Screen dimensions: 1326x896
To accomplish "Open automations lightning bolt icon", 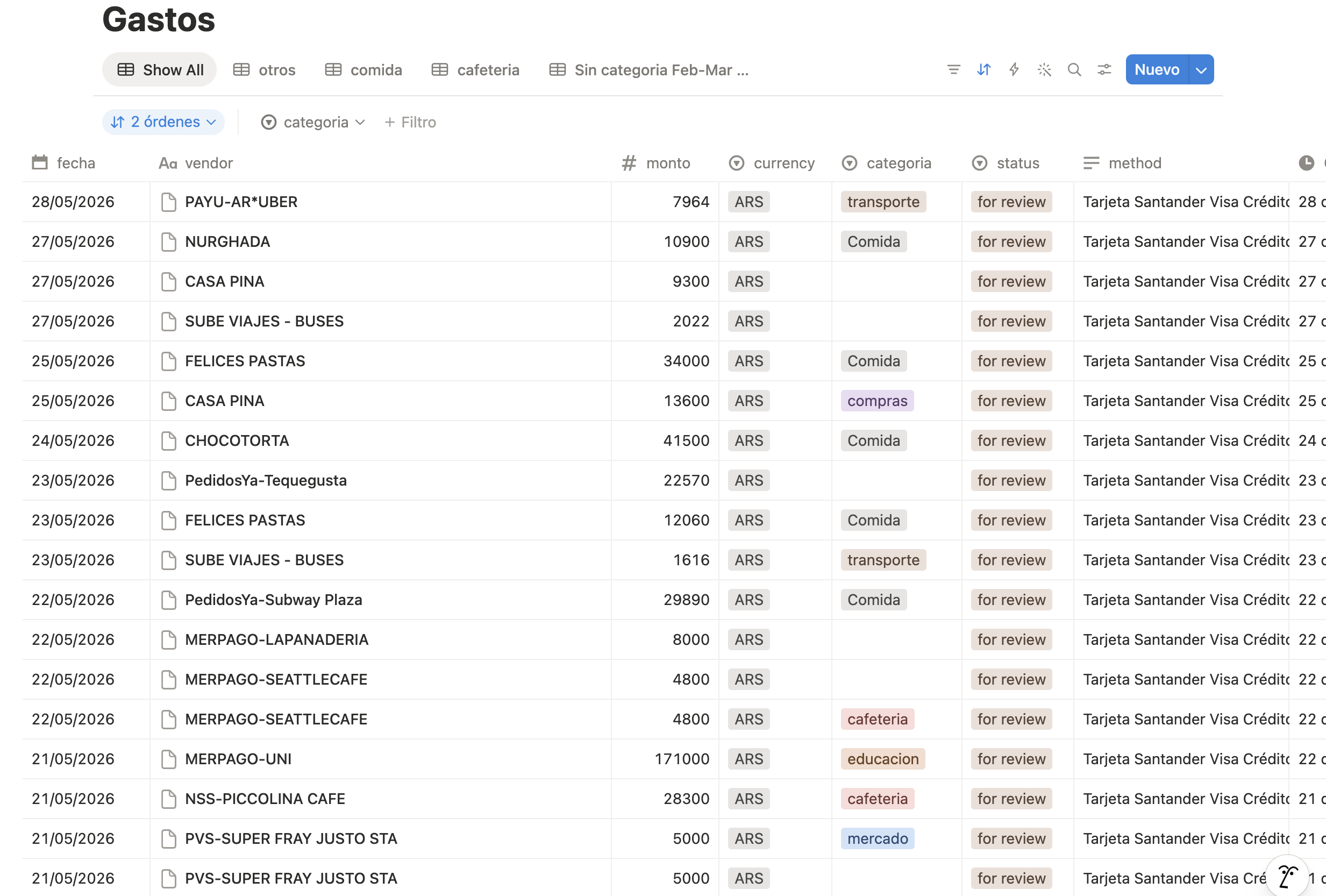I will pyautogui.click(x=1014, y=69).
